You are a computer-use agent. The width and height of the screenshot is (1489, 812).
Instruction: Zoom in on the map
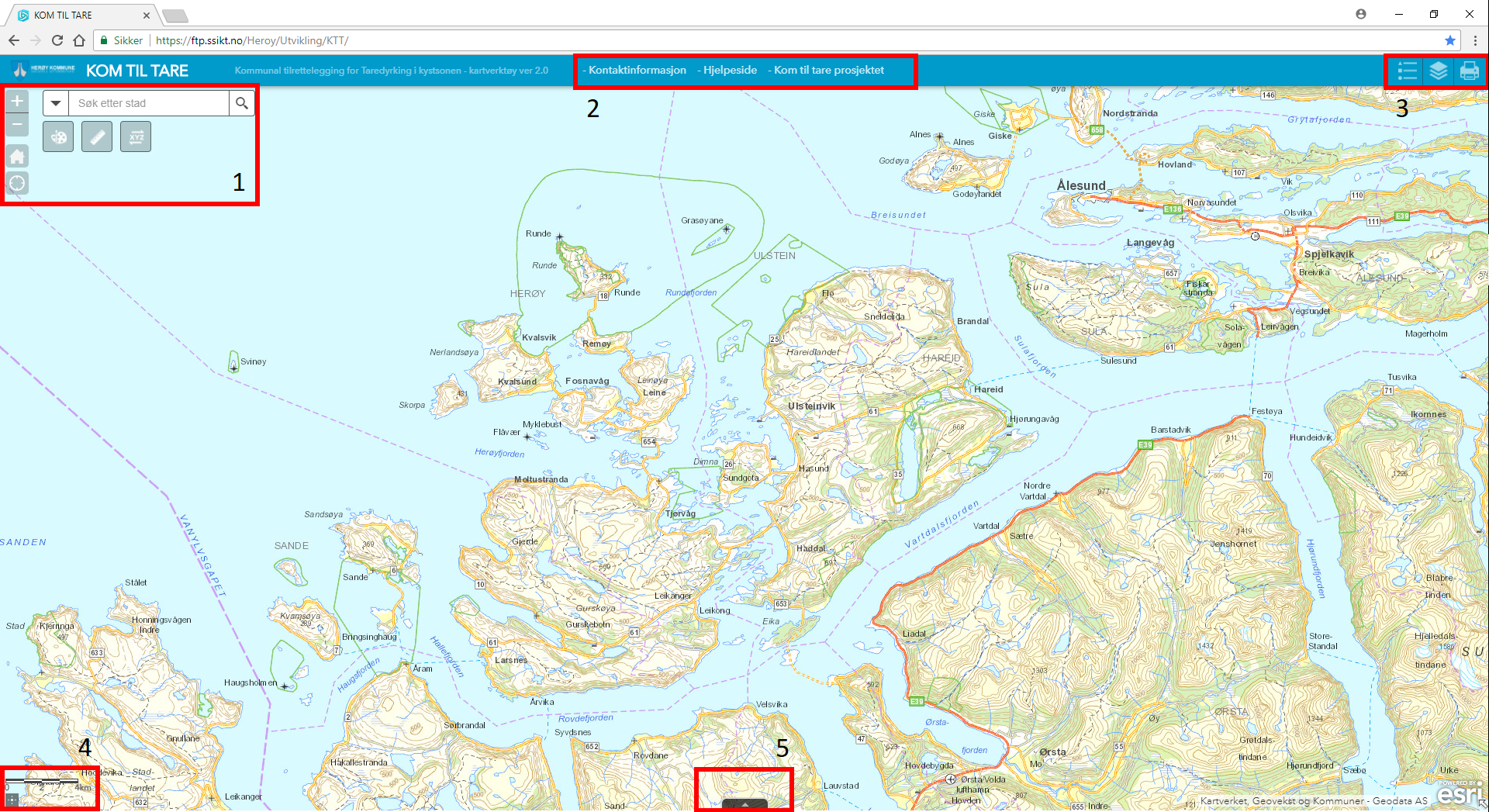[x=17, y=102]
